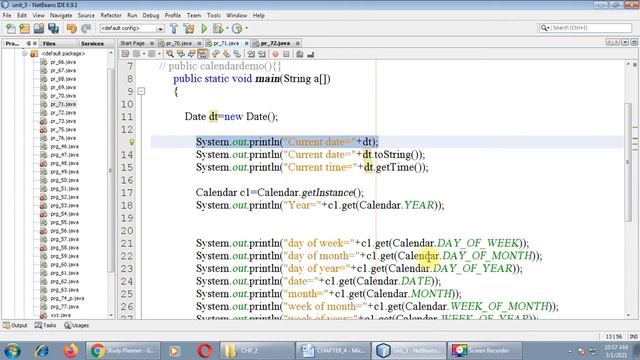Viewport: 640px width, 360px height.
Task: Collapse the default package tree node
Action: 24,53
